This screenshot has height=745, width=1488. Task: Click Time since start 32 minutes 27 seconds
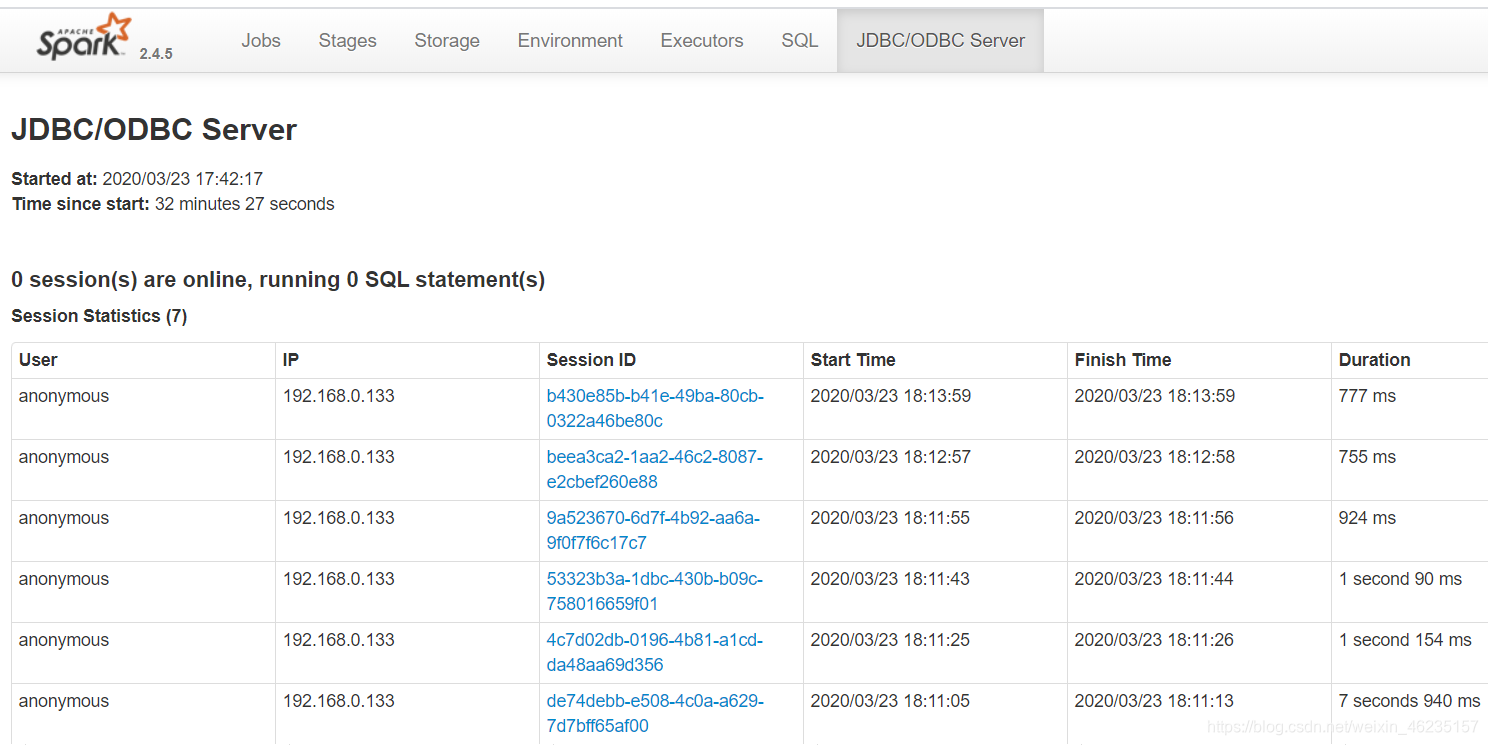coord(173,204)
